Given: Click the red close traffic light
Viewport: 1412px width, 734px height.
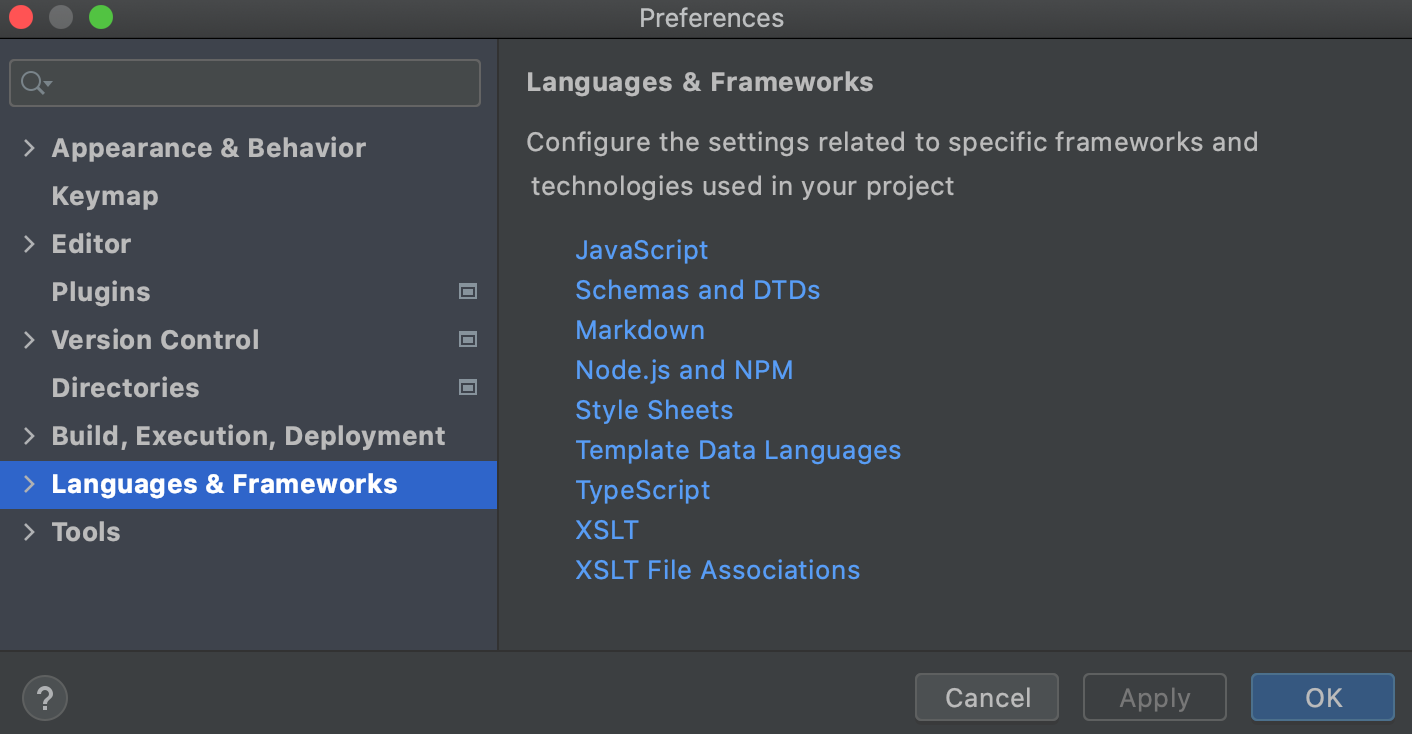Looking at the screenshot, I should tap(20, 17).
